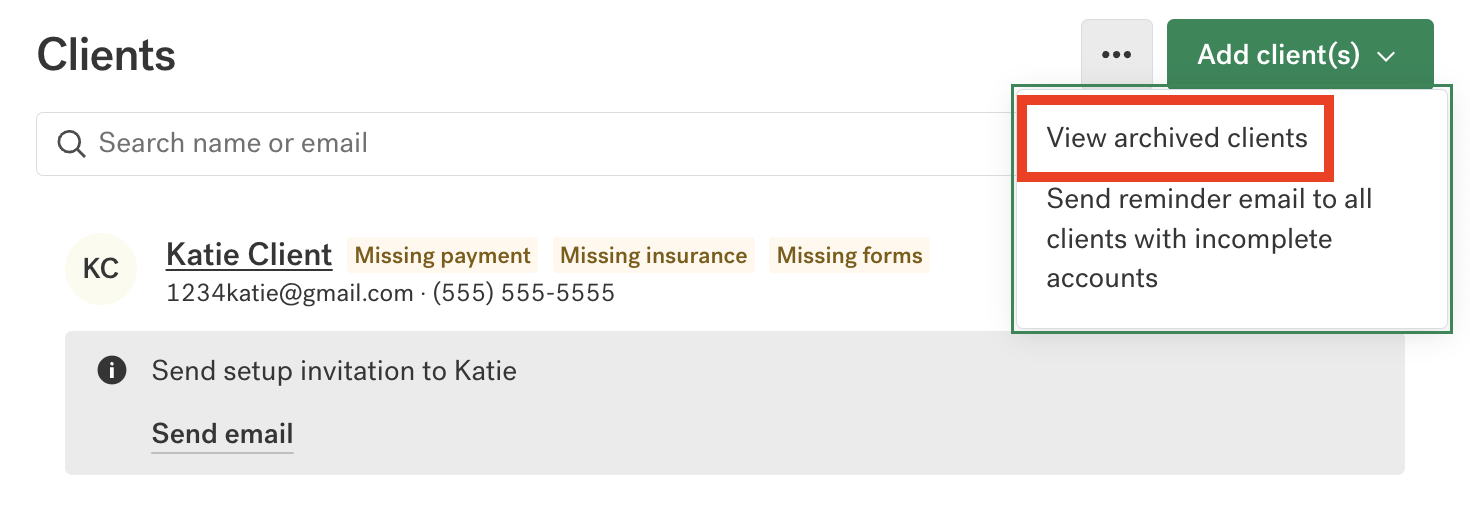Viewport: 1470px width, 512px height.
Task: Click the info icon in setup banner
Action: click(x=111, y=371)
